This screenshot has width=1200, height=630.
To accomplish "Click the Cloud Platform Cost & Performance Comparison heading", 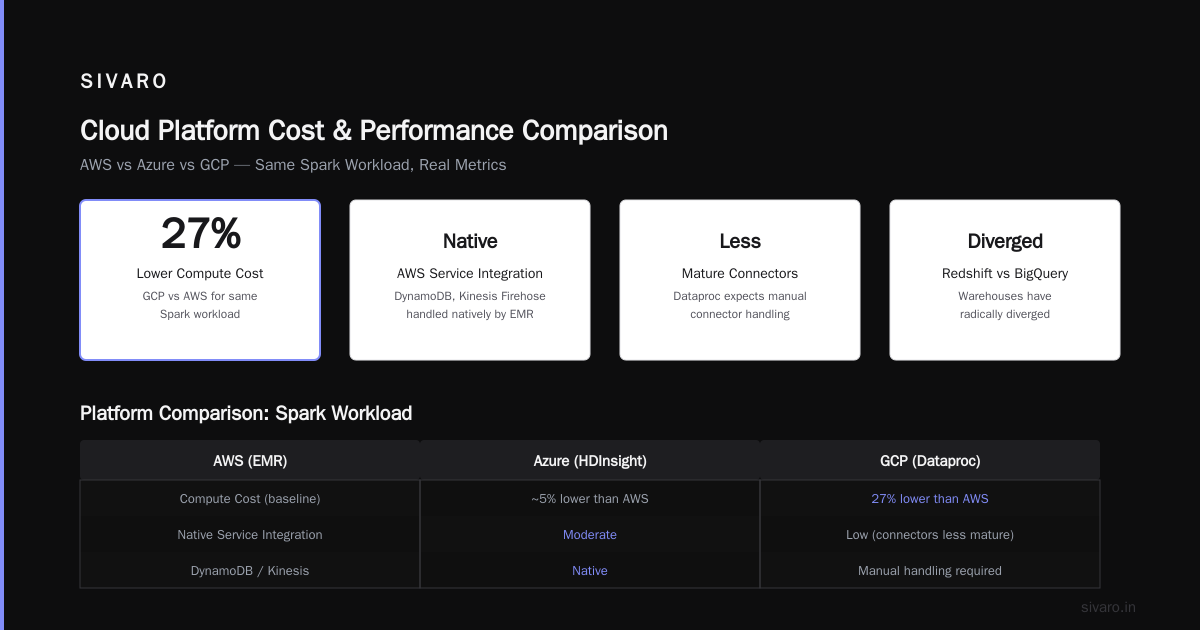I will point(374,131).
